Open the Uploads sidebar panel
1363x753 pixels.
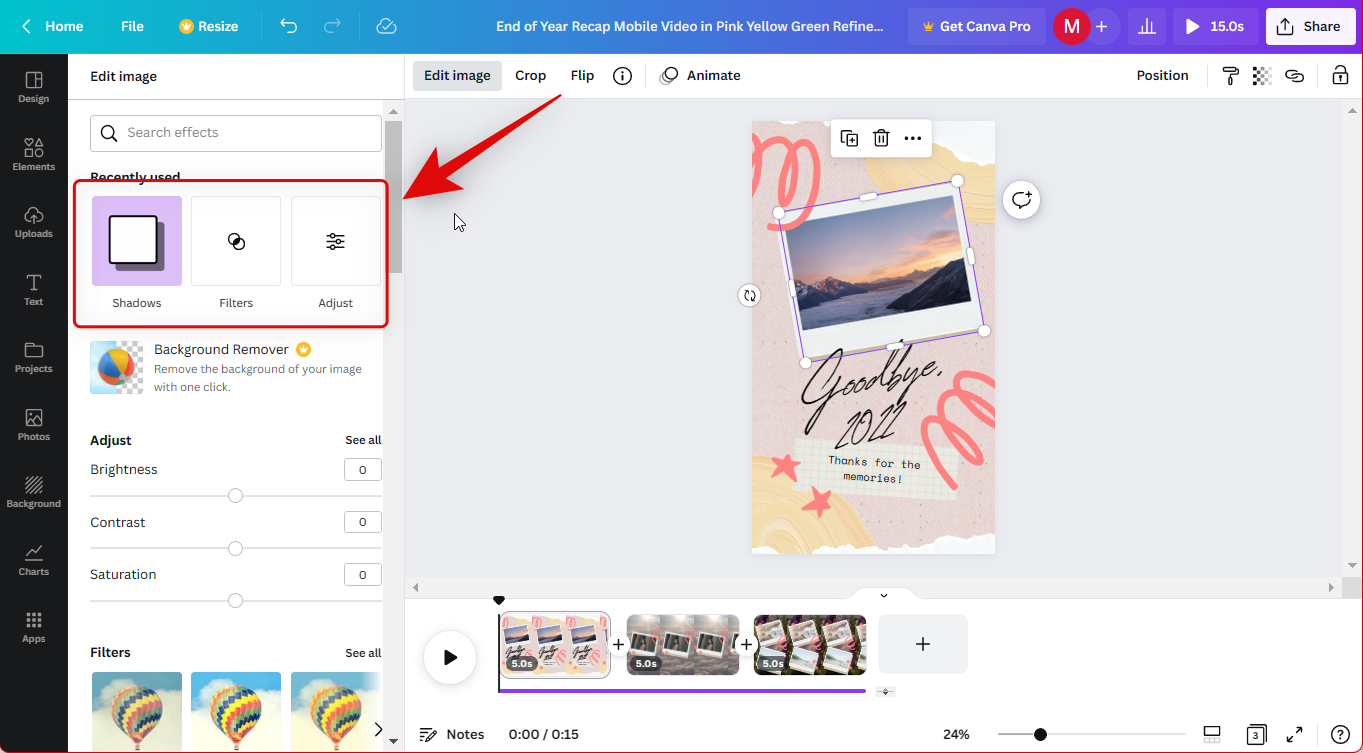click(33, 222)
